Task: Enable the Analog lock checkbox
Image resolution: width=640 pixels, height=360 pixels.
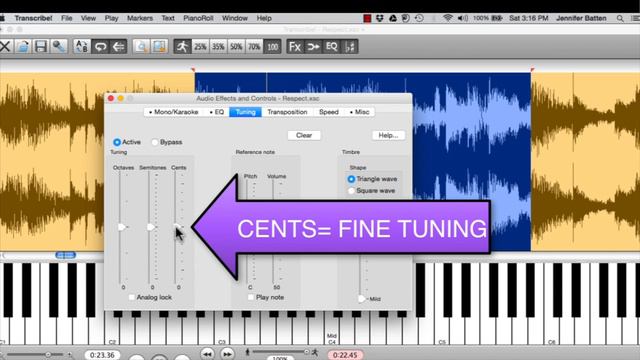Action: pyautogui.click(x=131, y=297)
